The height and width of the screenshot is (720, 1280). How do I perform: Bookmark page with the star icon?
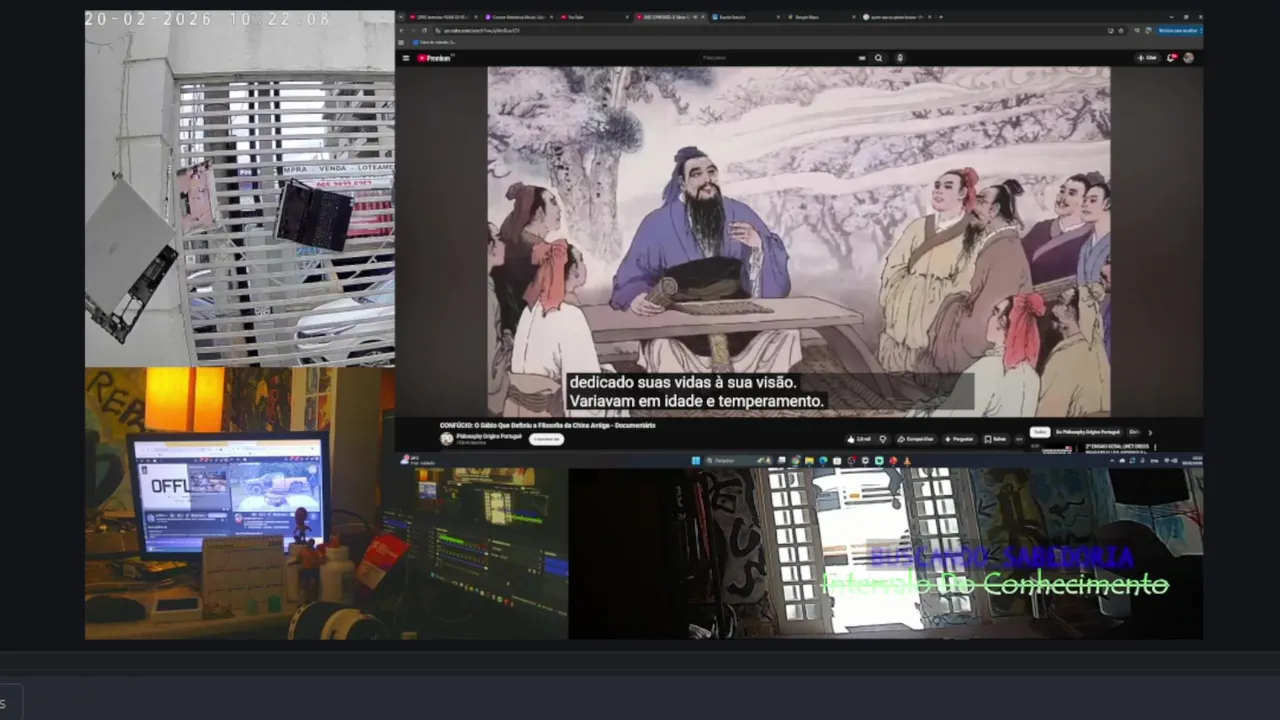click(1121, 31)
